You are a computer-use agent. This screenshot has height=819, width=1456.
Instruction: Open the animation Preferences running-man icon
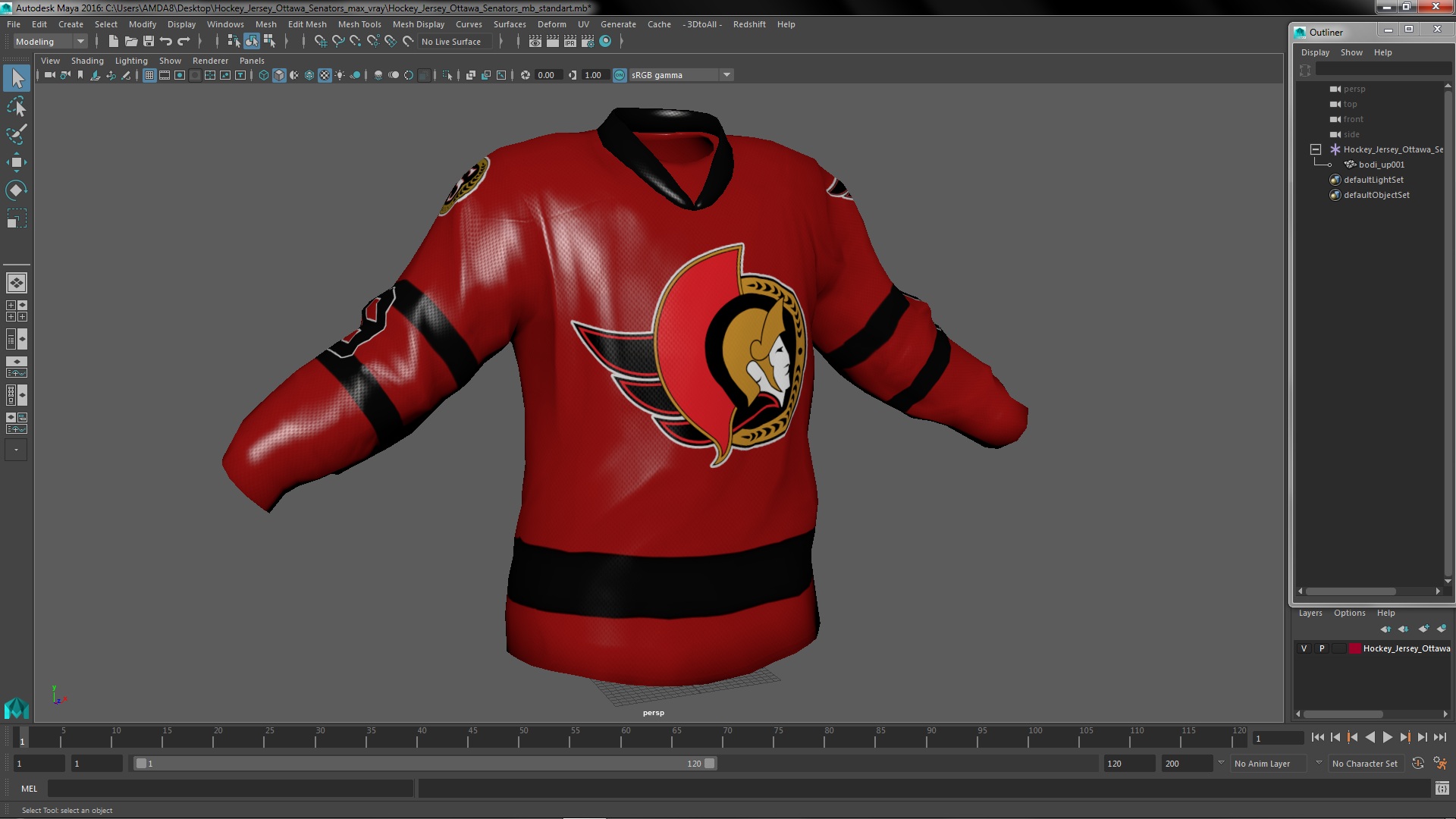pos(1440,764)
